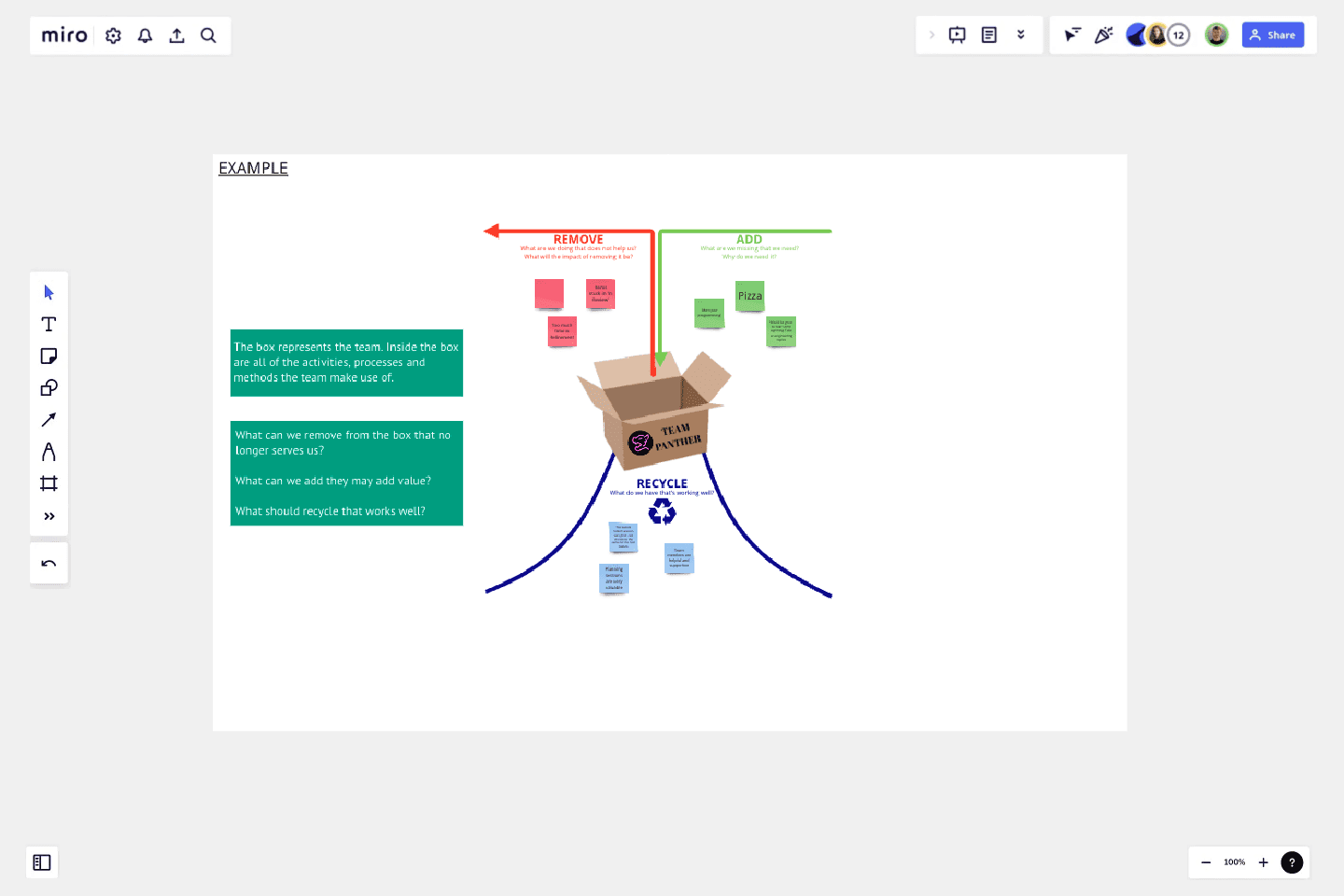1344x896 pixels.
Task: Undo the last action
Action: [x=49, y=562]
